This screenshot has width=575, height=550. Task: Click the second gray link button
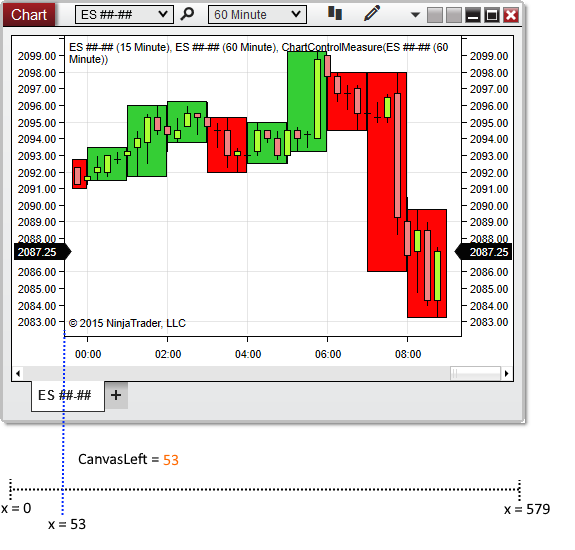(454, 15)
